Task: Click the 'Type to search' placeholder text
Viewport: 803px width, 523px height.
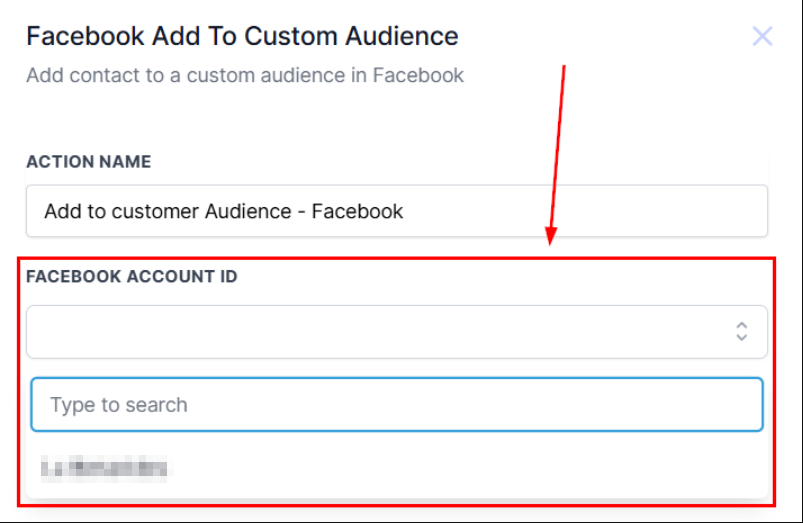Action: (x=119, y=405)
